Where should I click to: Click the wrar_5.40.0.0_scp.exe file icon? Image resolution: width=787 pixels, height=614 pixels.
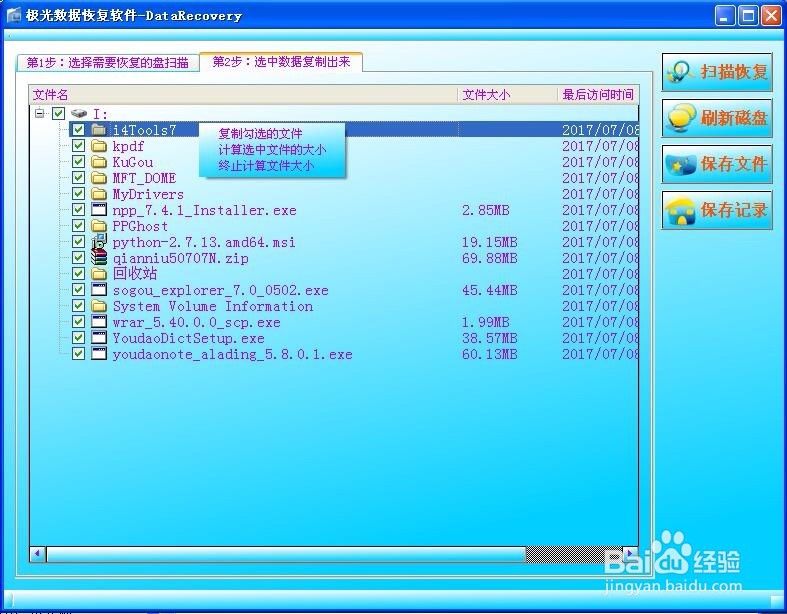99,322
